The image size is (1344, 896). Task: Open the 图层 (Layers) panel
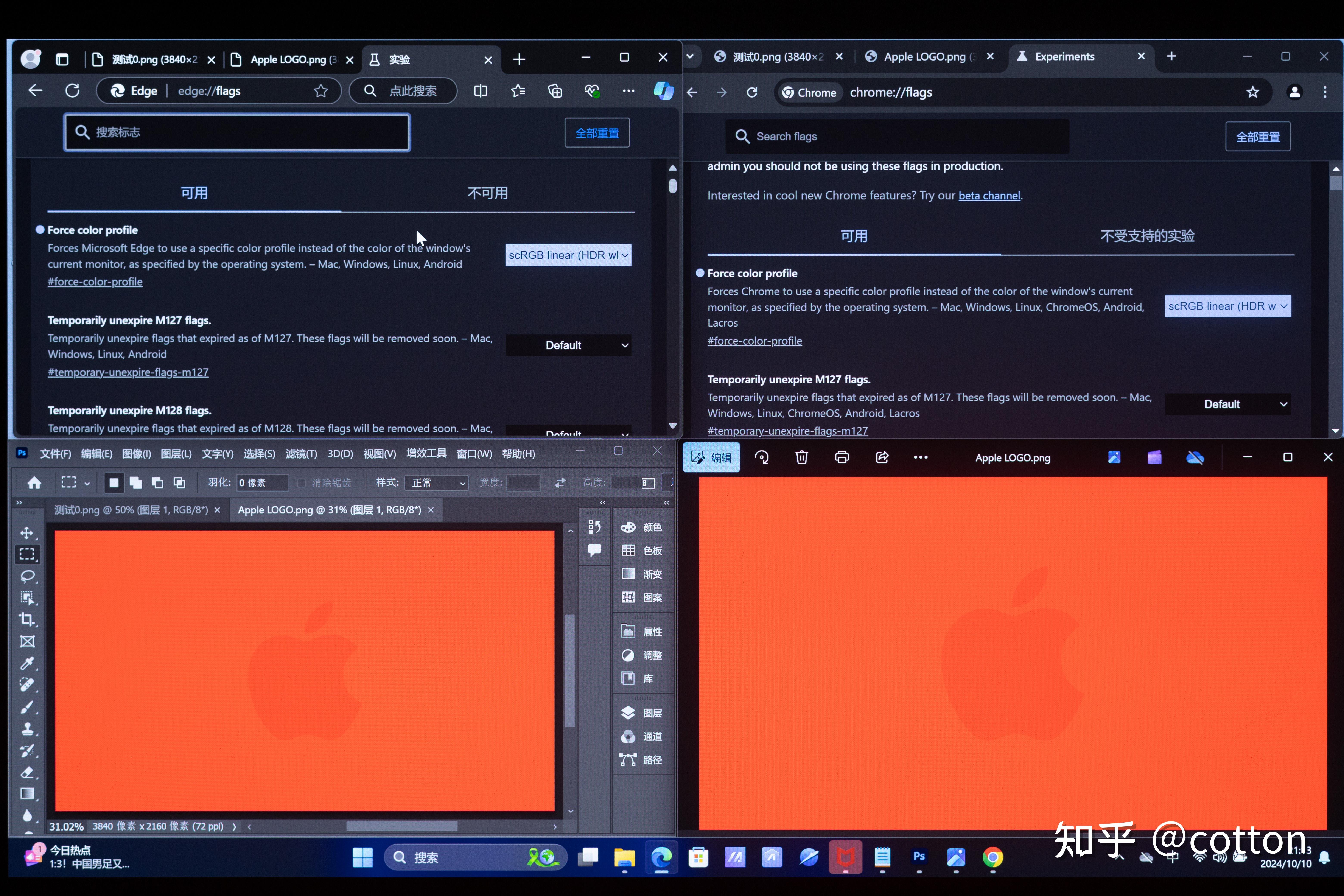pyautogui.click(x=641, y=713)
